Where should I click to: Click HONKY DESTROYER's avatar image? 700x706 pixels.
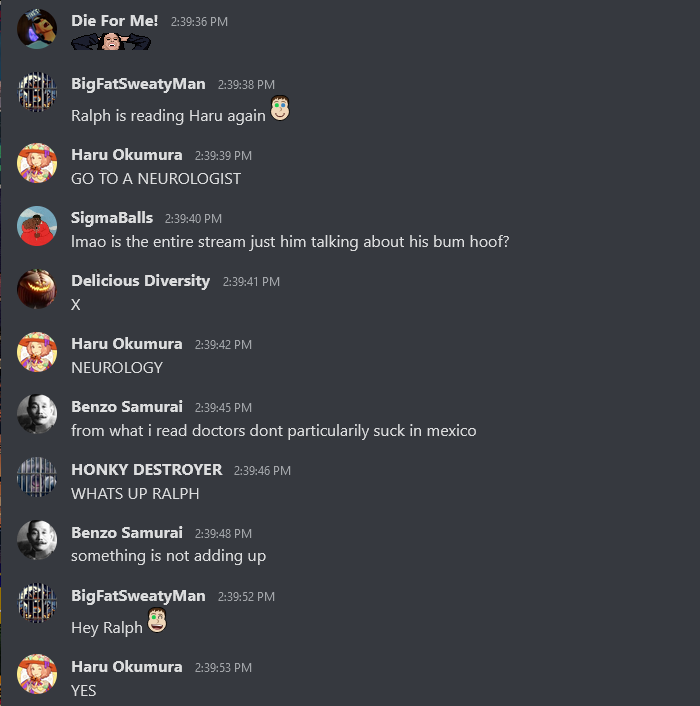[37, 477]
